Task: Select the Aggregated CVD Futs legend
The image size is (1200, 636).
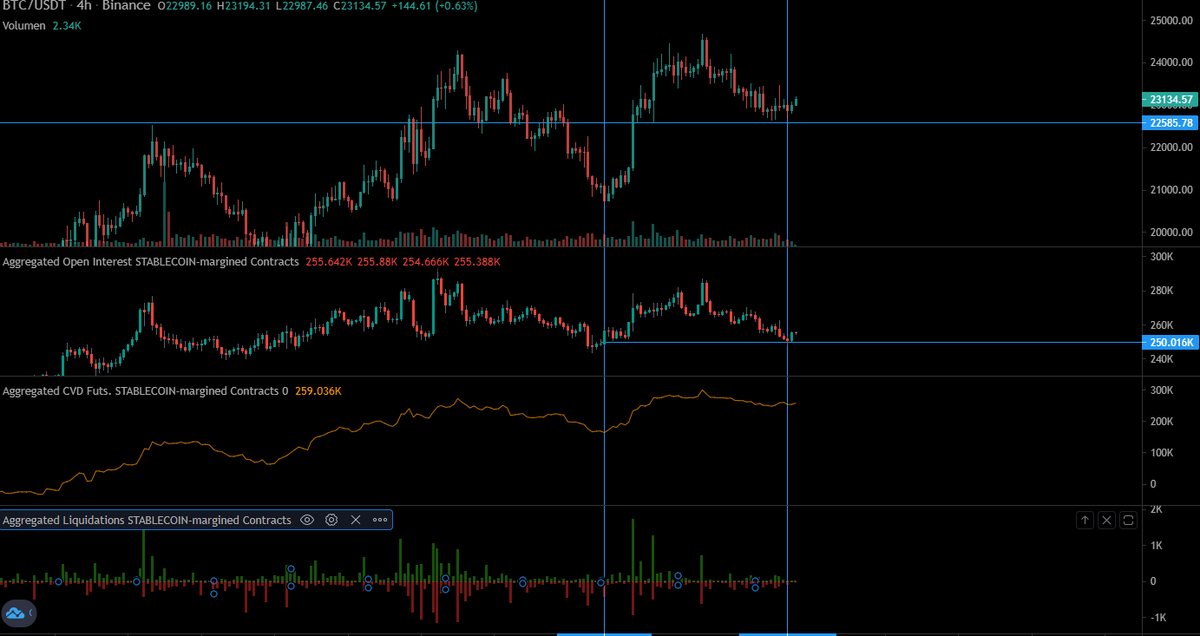Action: (x=145, y=391)
